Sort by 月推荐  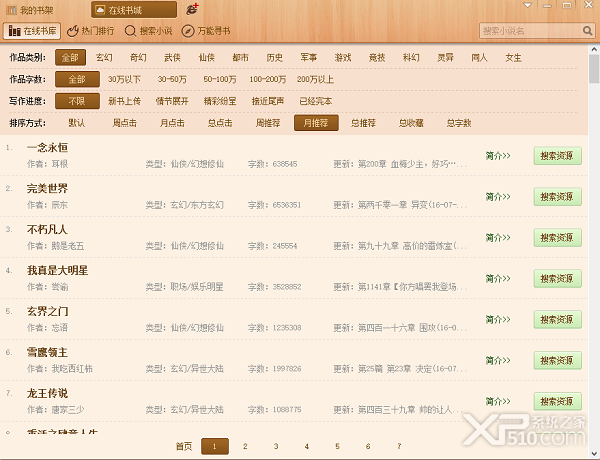pos(316,123)
